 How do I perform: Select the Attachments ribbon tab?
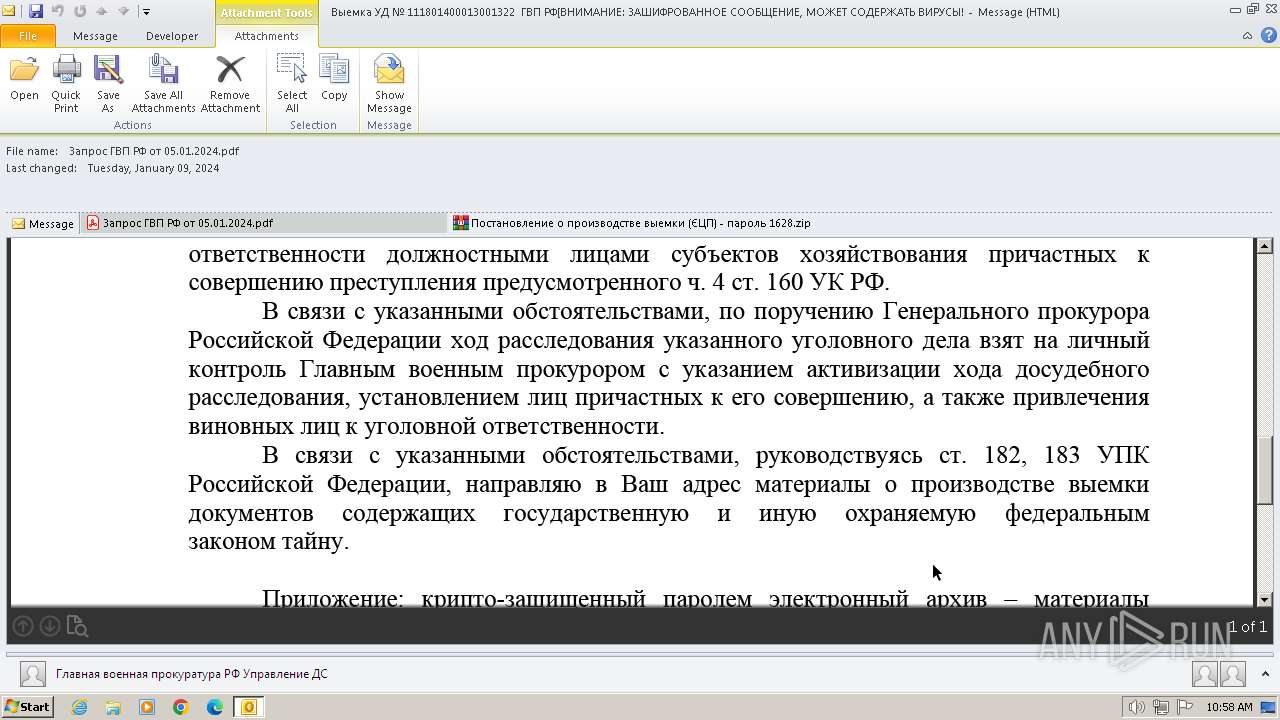pyautogui.click(x=266, y=36)
